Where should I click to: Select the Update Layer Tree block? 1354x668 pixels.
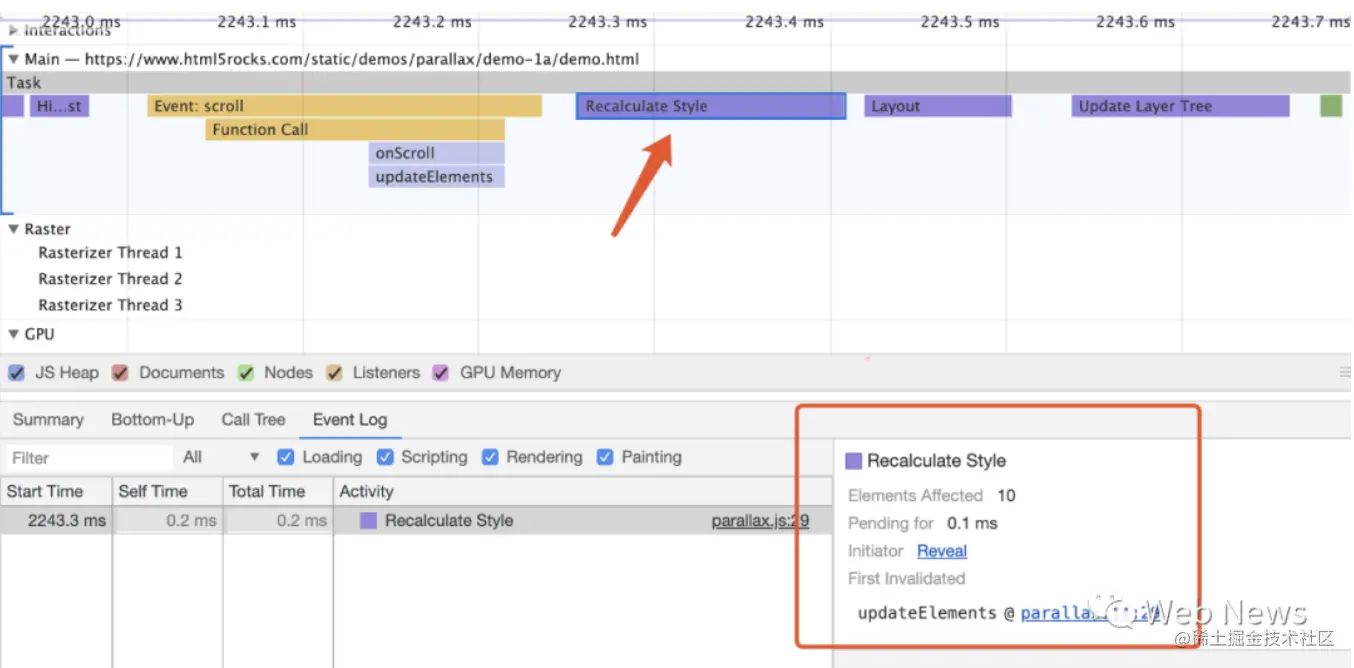(x=1180, y=106)
